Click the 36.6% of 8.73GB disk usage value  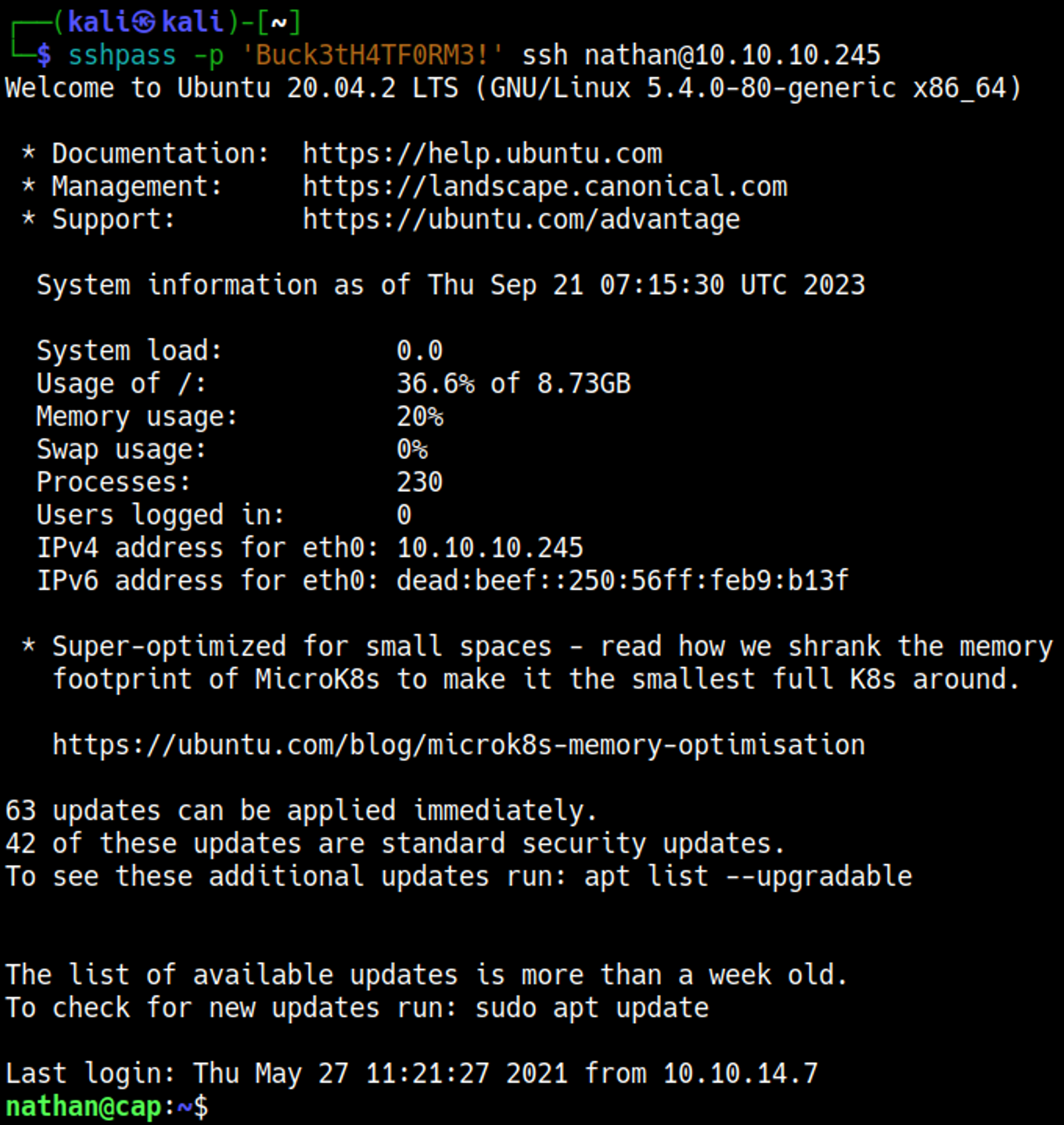(513, 384)
